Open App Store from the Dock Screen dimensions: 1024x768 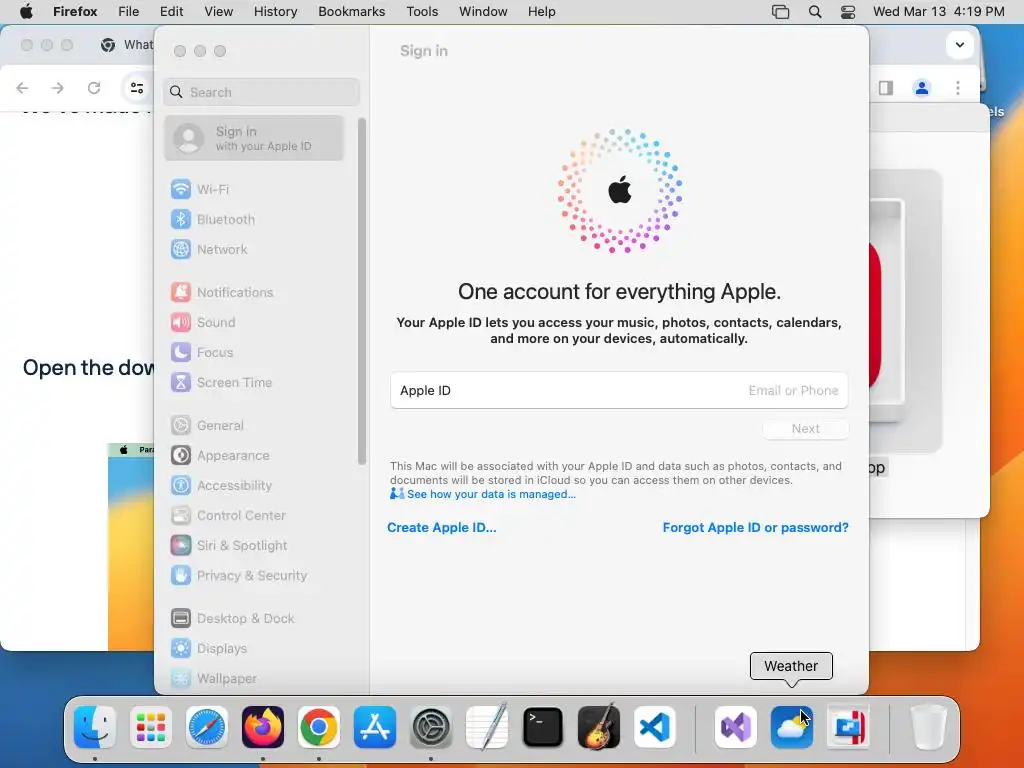(x=375, y=727)
